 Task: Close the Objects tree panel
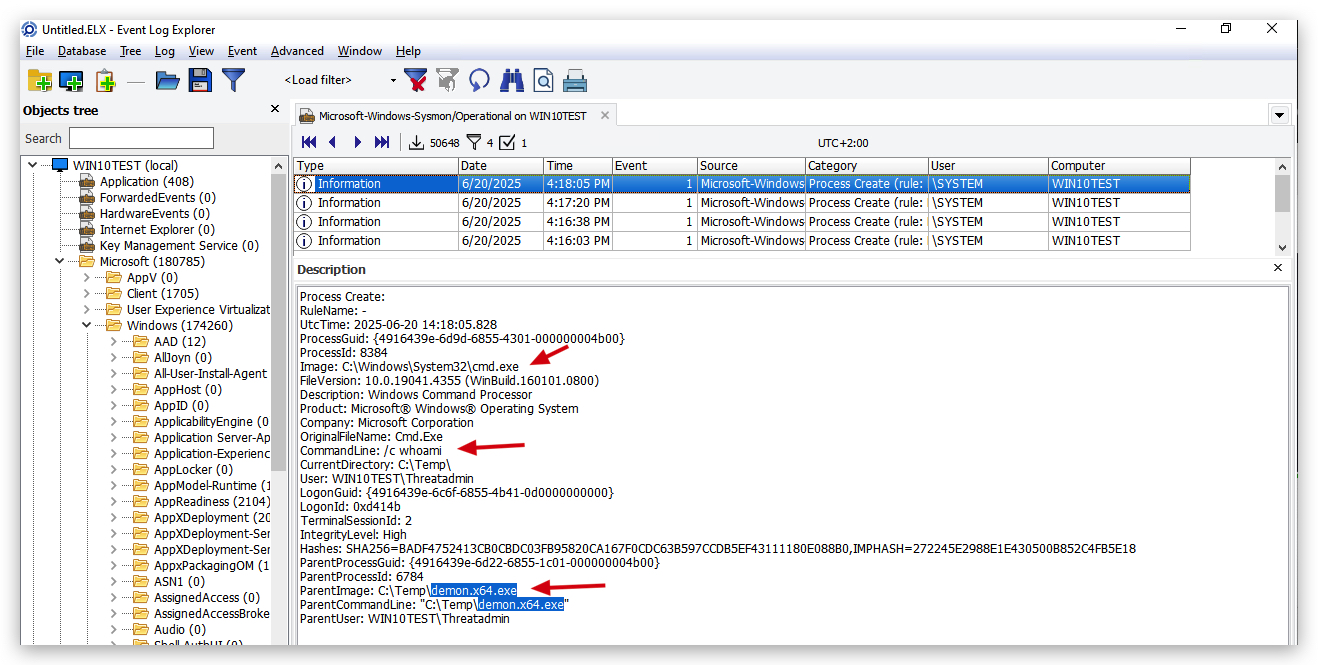tap(275, 109)
